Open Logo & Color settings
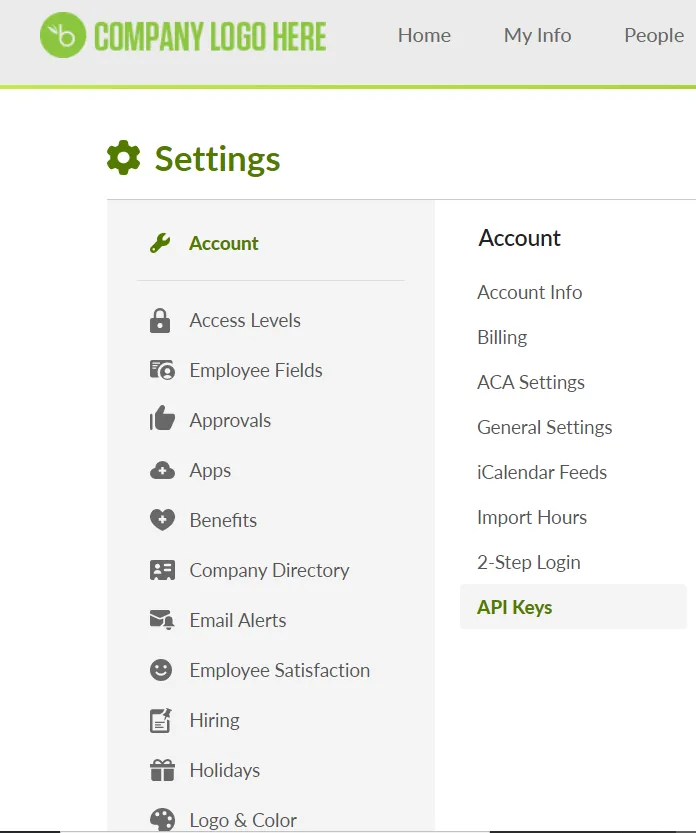The height and width of the screenshot is (833, 696). tap(243, 820)
